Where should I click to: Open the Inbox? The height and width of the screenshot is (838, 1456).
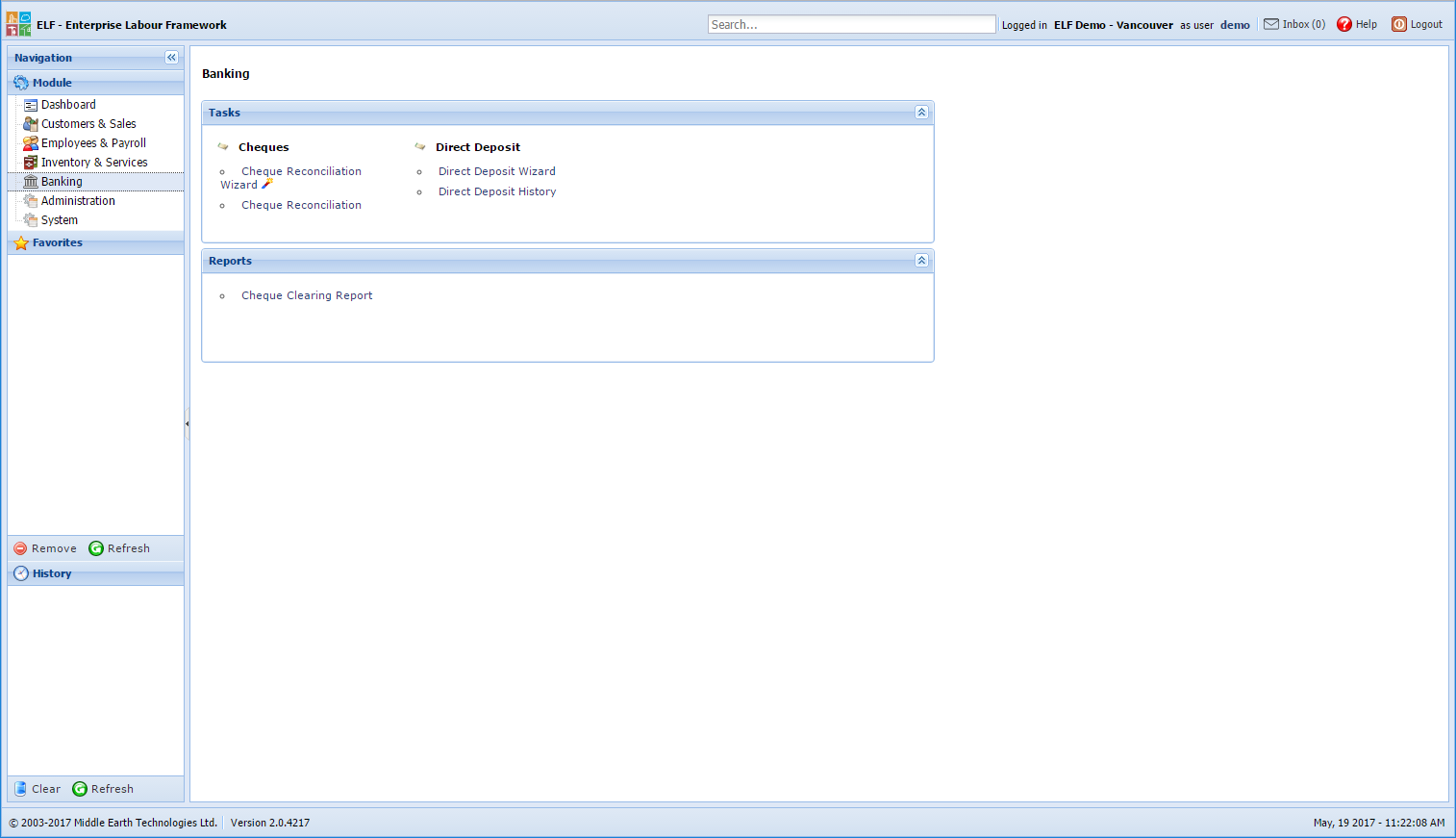[1293, 23]
